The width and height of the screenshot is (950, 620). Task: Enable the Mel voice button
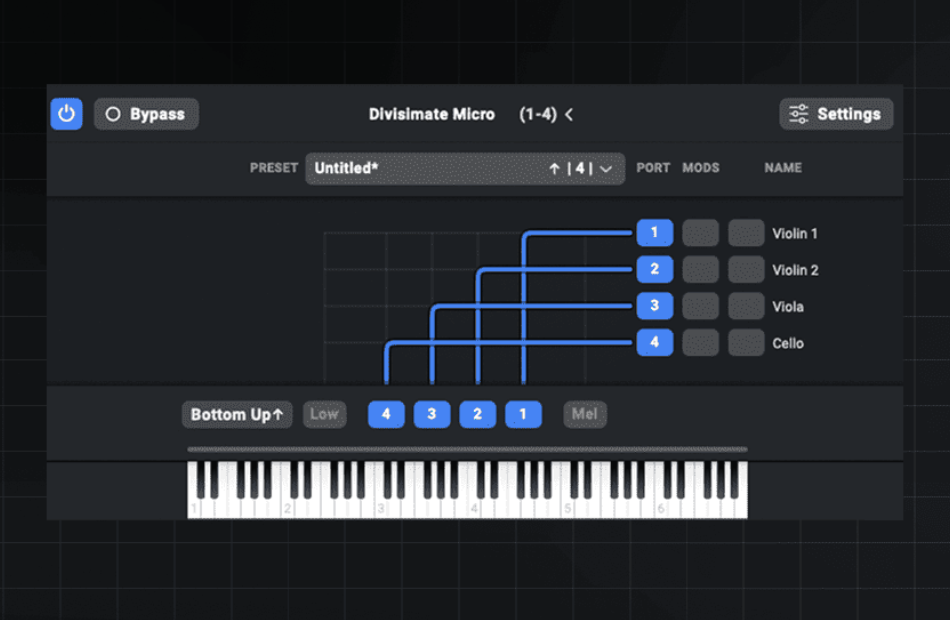click(585, 415)
